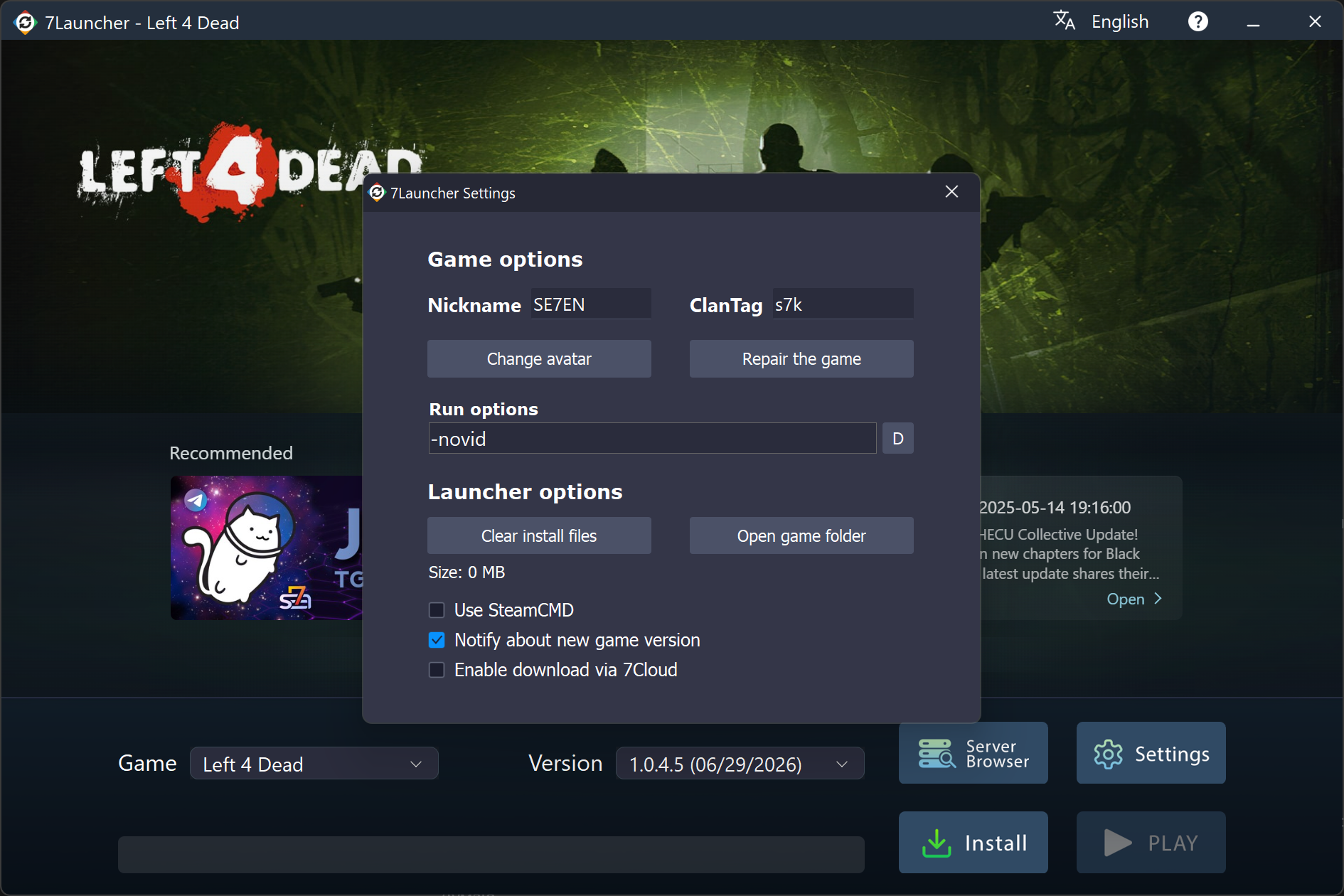Click the 7Launcher Settings dialog logo icon
The width and height of the screenshot is (1344, 896).
tap(377, 193)
